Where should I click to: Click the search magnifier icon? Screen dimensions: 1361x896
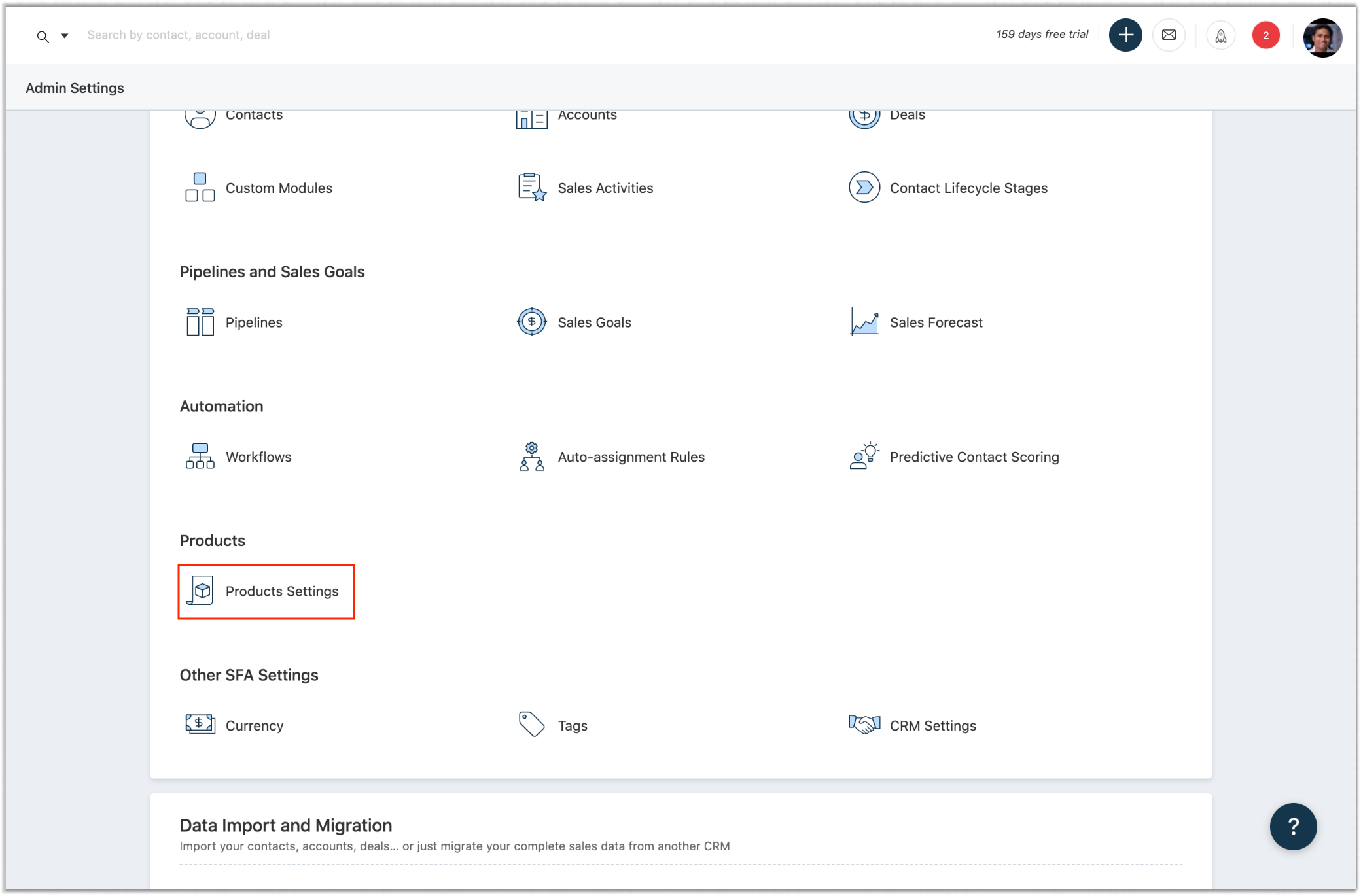coord(43,37)
